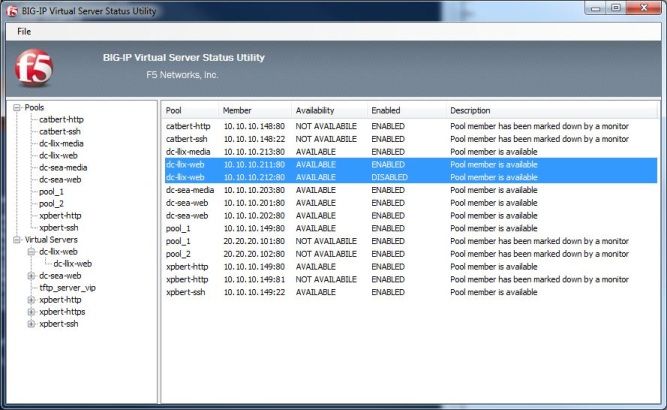Select pool_1 in the Pools tree

[51, 192]
